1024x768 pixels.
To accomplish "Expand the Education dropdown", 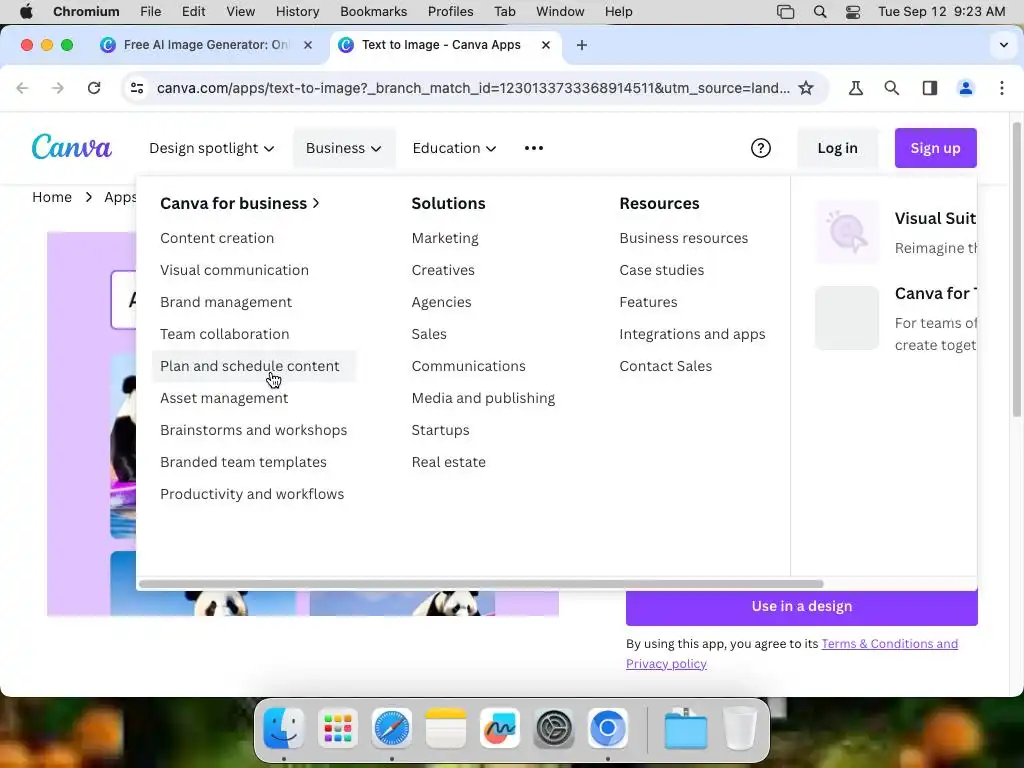I will click(x=454, y=148).
